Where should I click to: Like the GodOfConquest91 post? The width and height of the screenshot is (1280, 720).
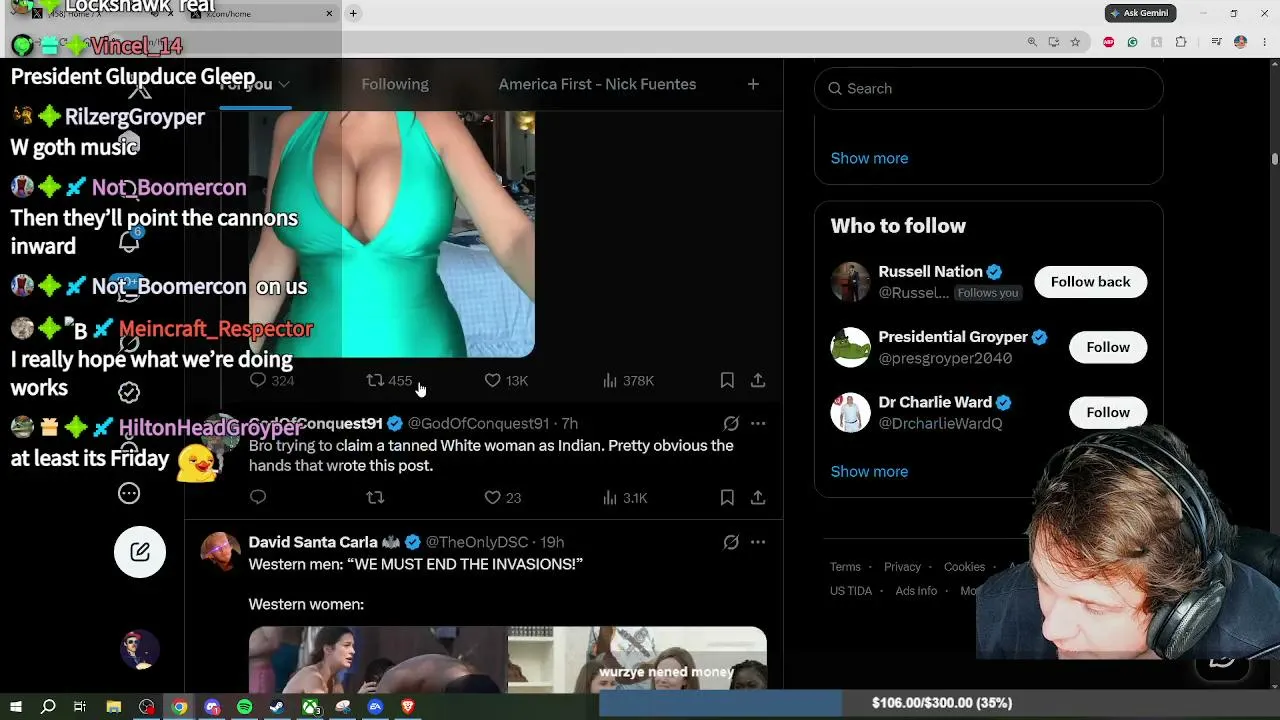[503, 498]
